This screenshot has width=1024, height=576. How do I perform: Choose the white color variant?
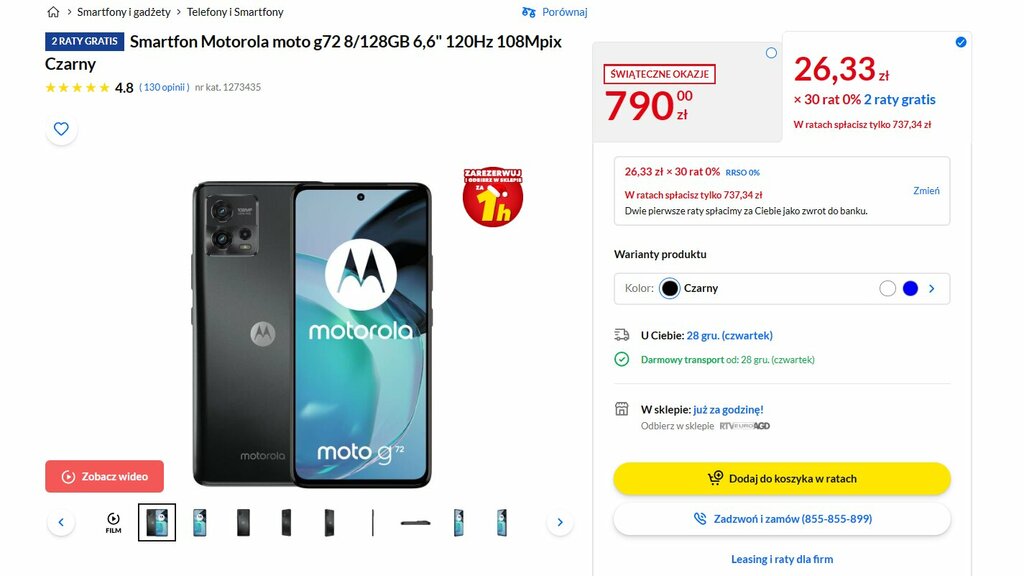click(x=887, y=288)
